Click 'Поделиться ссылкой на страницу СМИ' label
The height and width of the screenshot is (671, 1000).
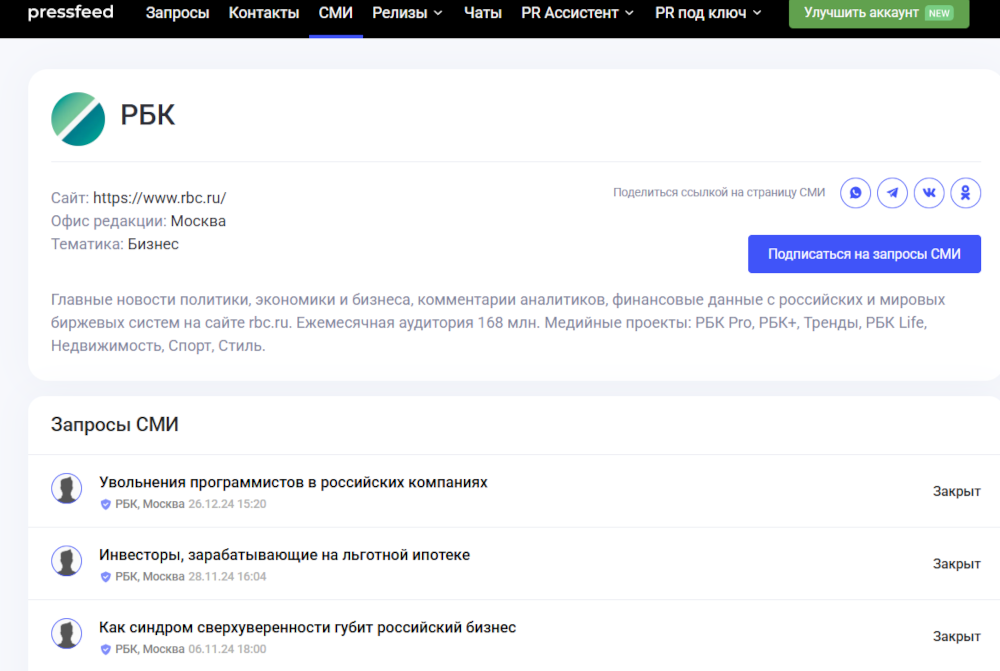click(719, 193)
